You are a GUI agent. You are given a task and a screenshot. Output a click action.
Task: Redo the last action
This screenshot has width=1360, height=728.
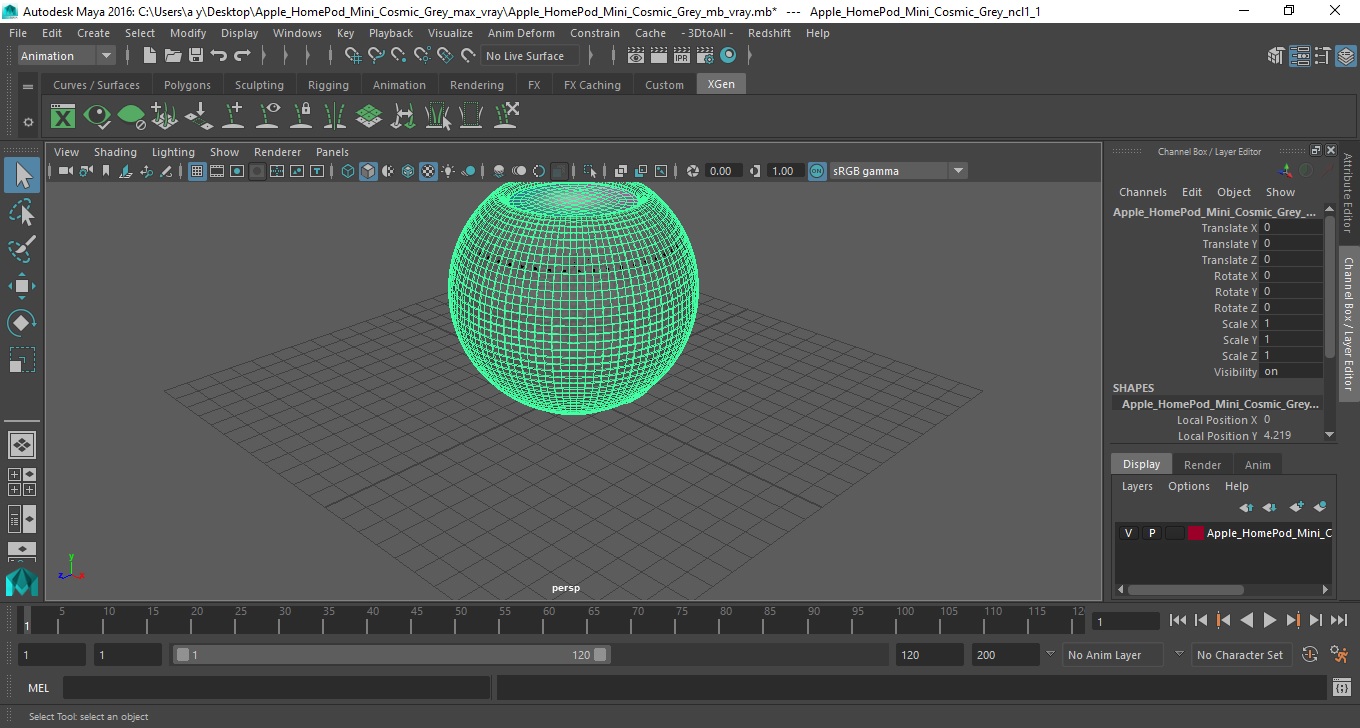242,56
